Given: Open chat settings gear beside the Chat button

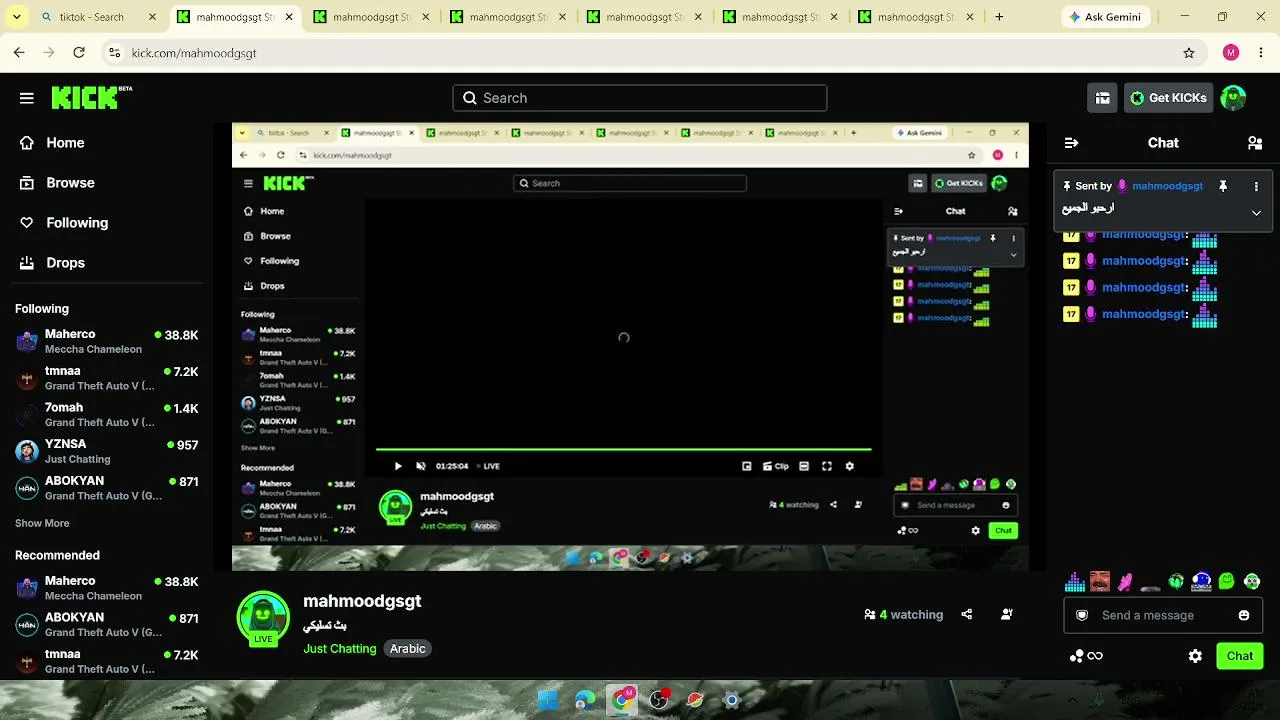Looking at the screenshot, I should pos(1195,656).
